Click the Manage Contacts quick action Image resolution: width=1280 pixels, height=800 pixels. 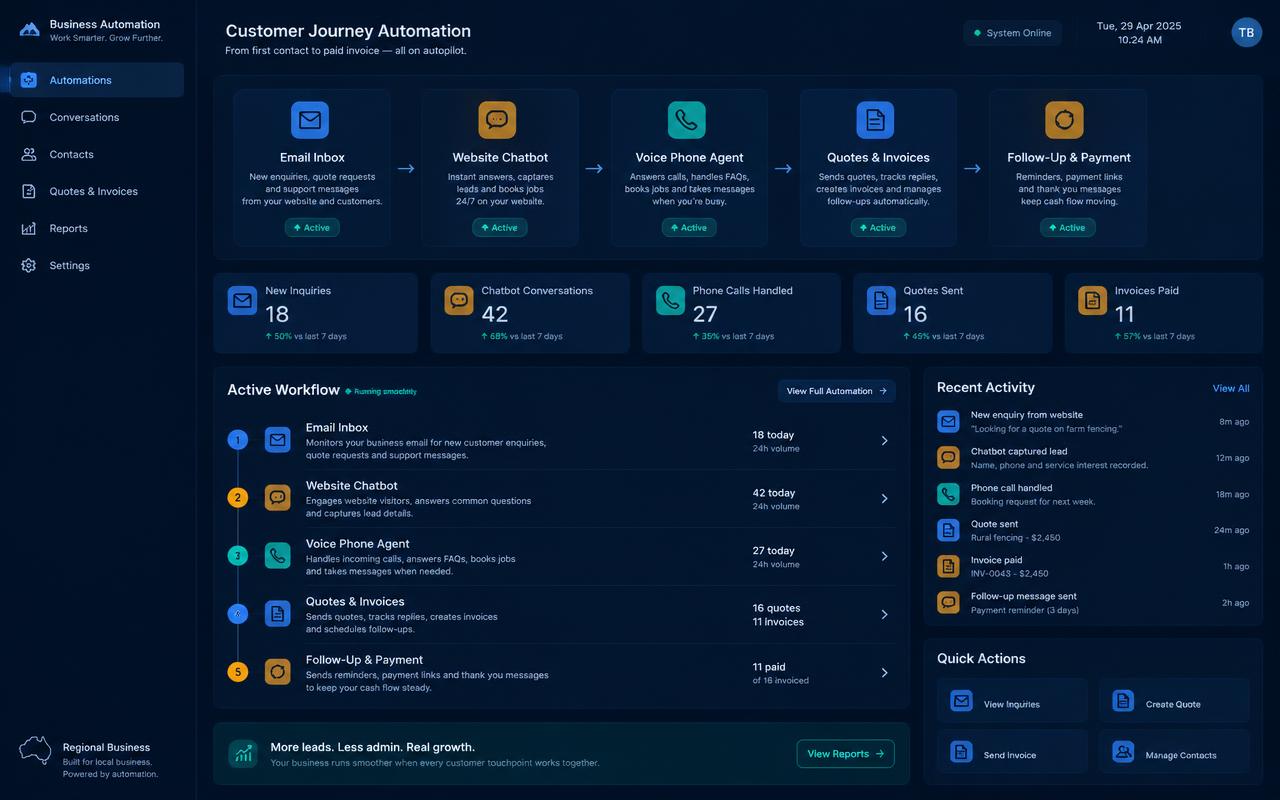click(1174, 752)
